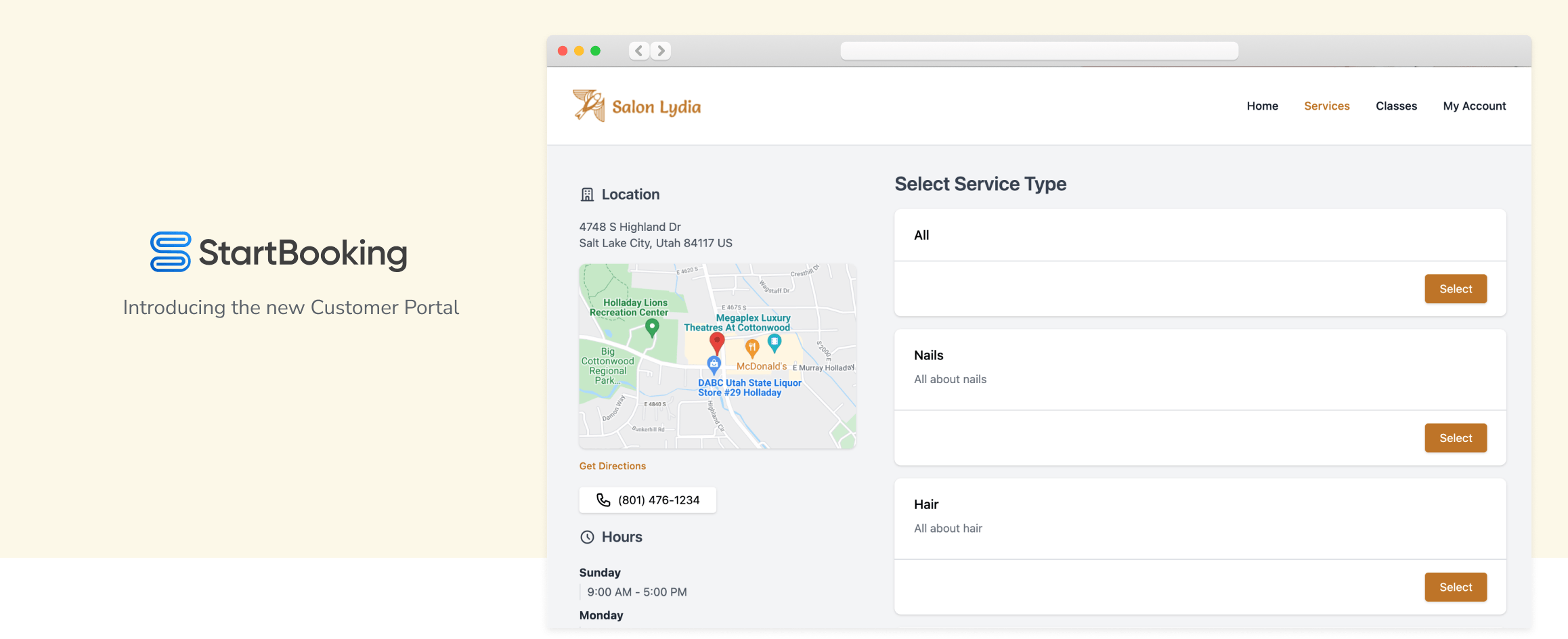Click the Monday heading in Hours
The width and height of the screenshot is (1568, 639).
601,615
